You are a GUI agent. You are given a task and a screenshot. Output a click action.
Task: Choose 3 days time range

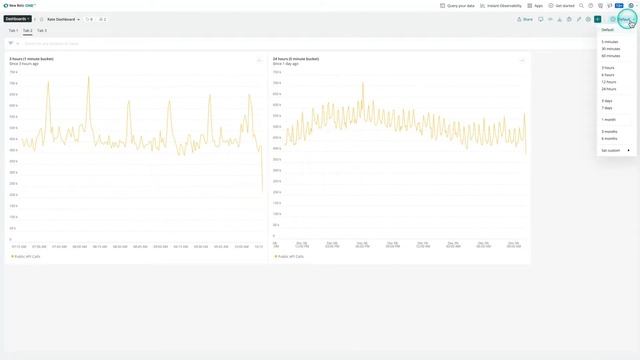coord(607,101)
